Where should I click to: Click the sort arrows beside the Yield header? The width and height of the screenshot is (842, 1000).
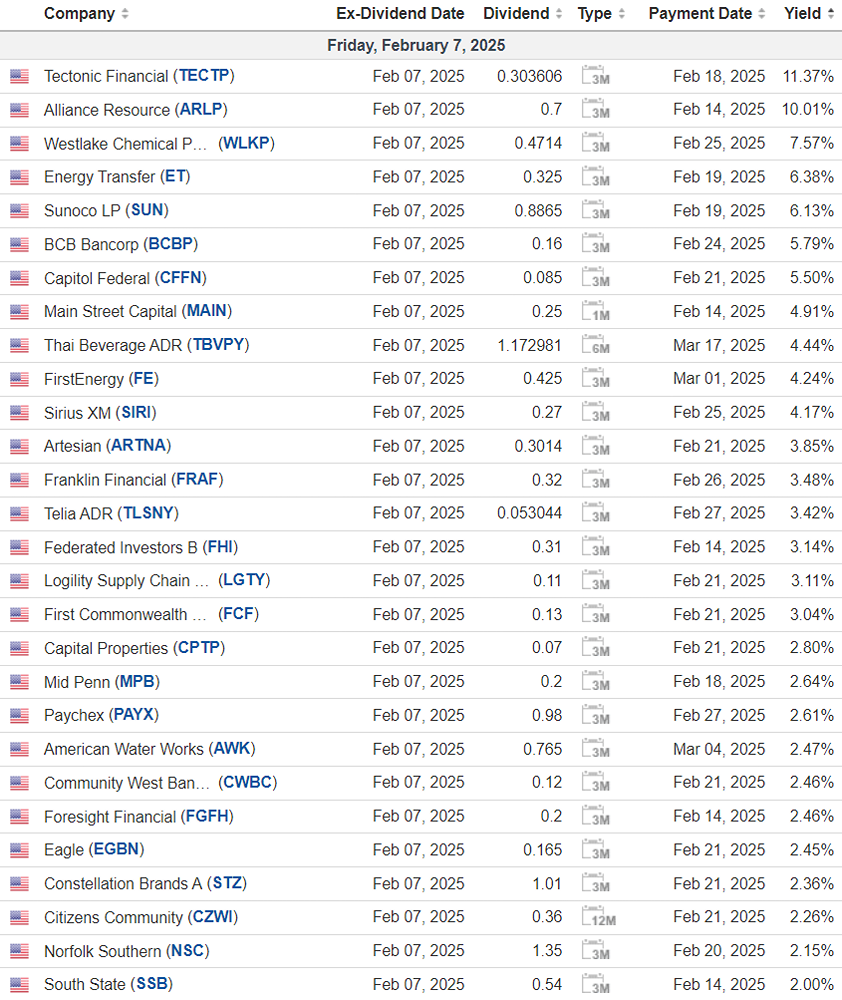coord(831,14)
